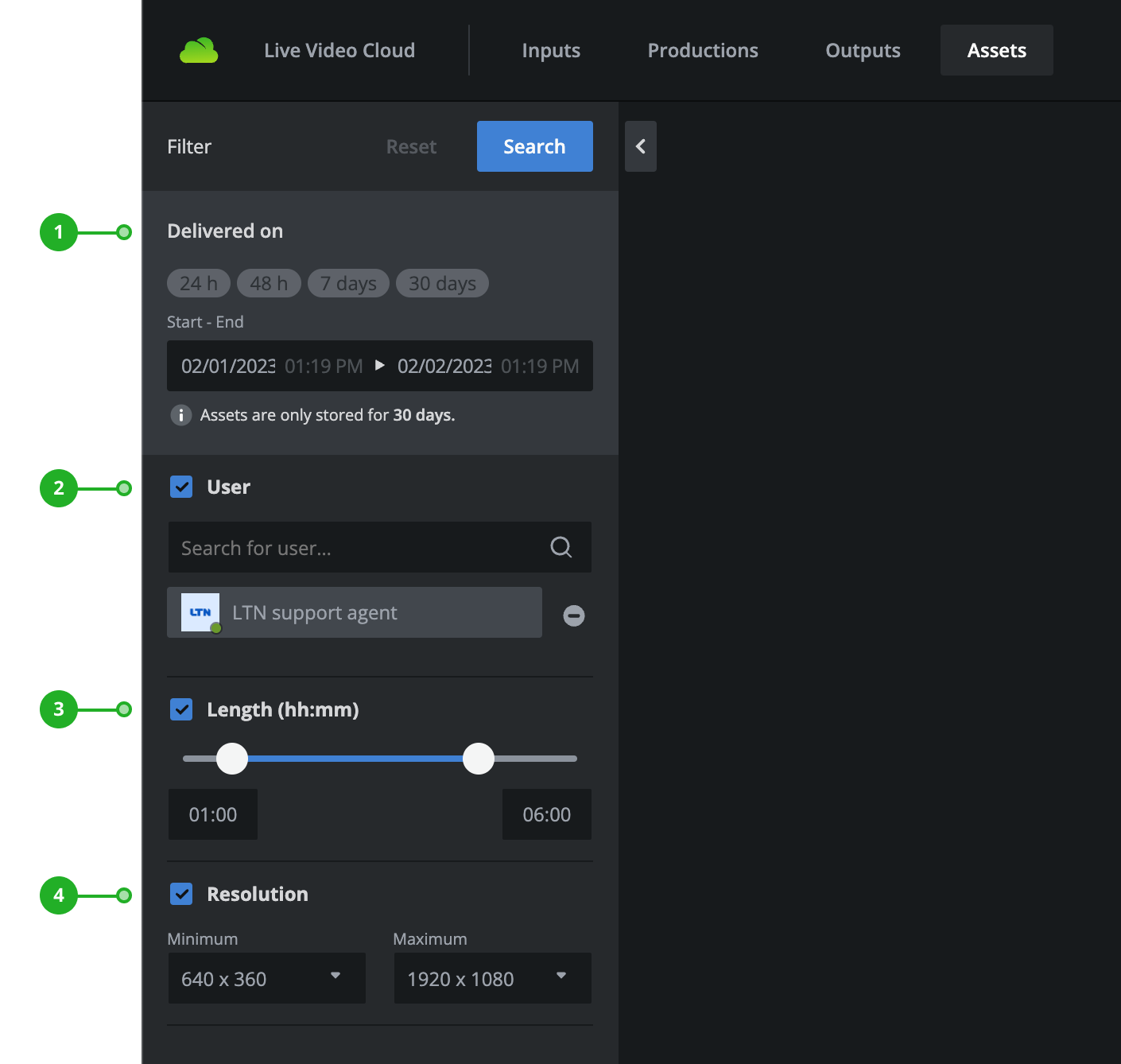The height and width of the screenshot is (1064, 1121).
Task: Open the Minimum resolution dropdown
Action: pyautogui.click(x=266, y=978)
